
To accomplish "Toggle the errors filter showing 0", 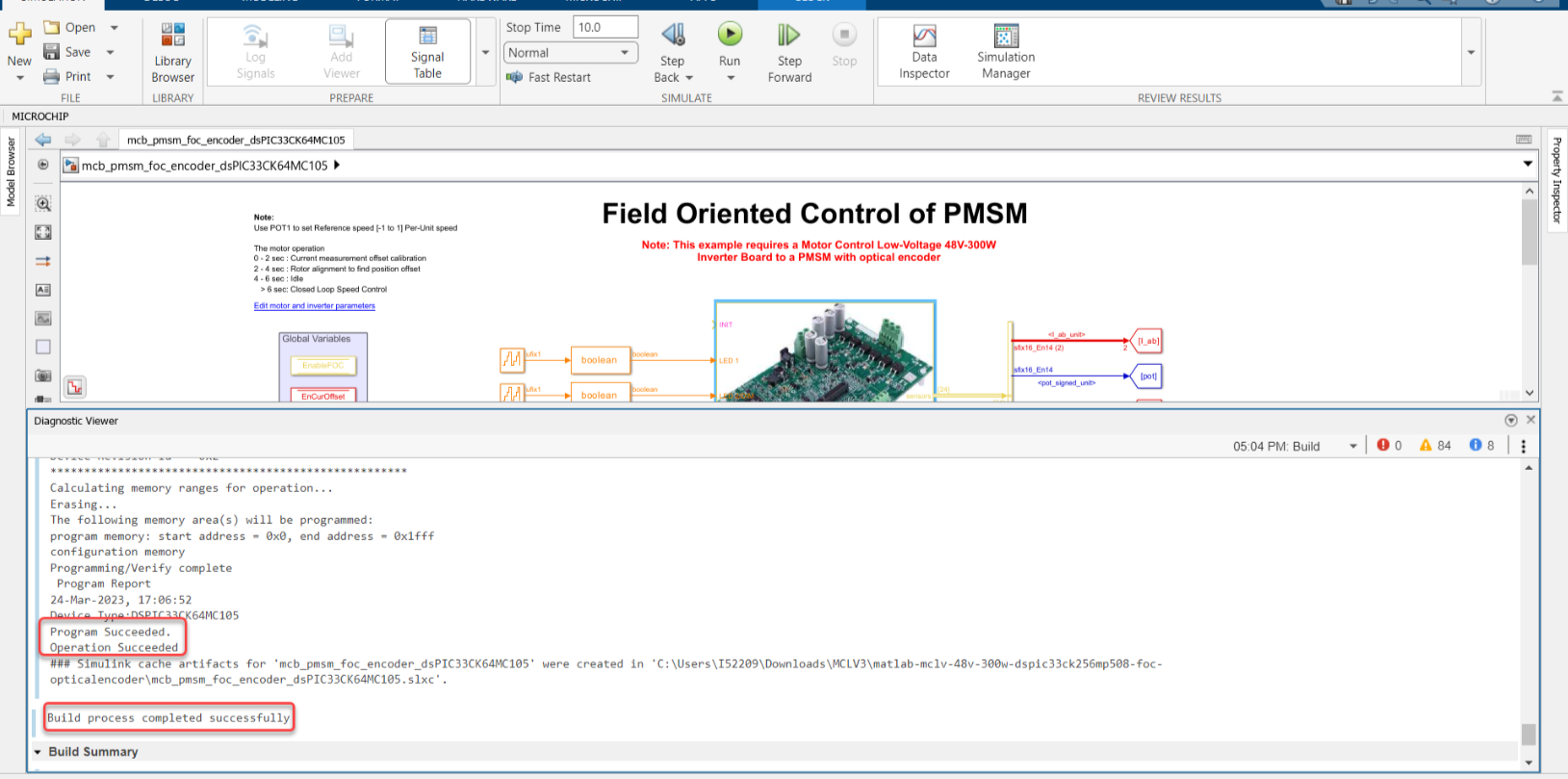I will [x=1389, y=445].
